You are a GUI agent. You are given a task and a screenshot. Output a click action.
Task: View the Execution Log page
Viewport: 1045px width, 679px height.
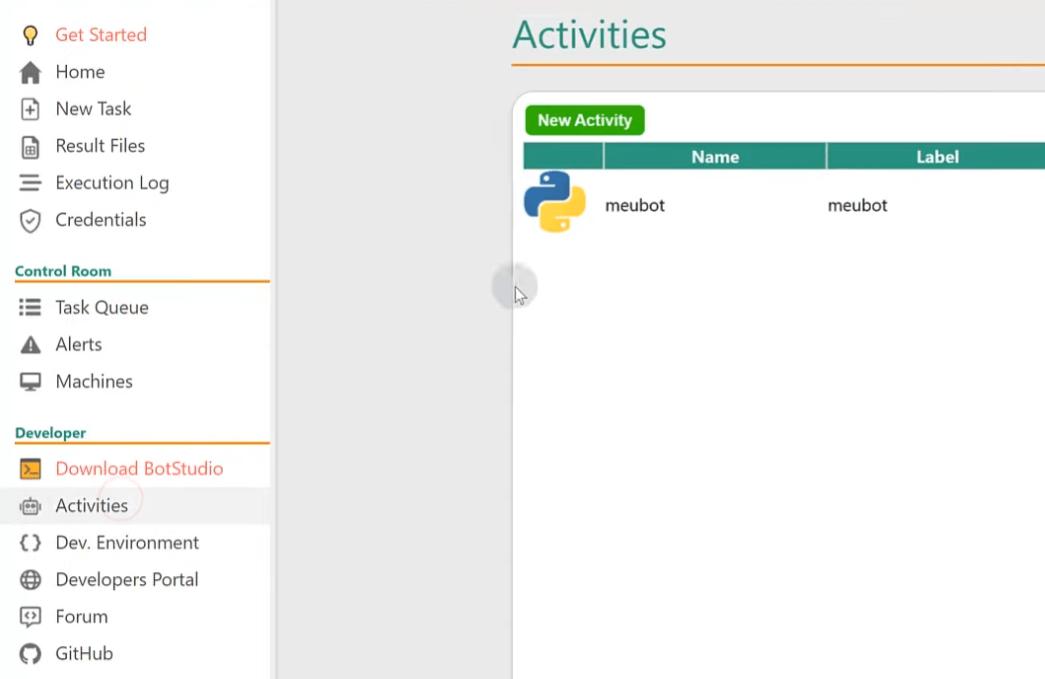pyautogui.click(x=112, y=183)
